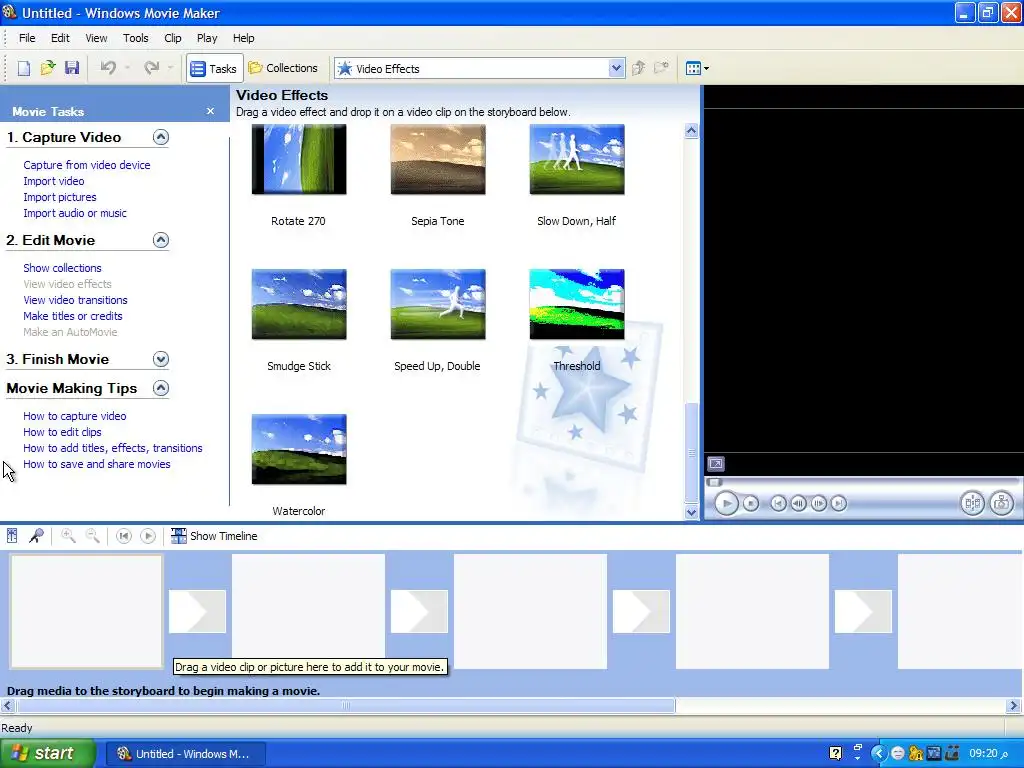The height and width of the screenshot is (768, 1024).
Task: Select the Watercolor effect thumbnail
Action: 299,449
